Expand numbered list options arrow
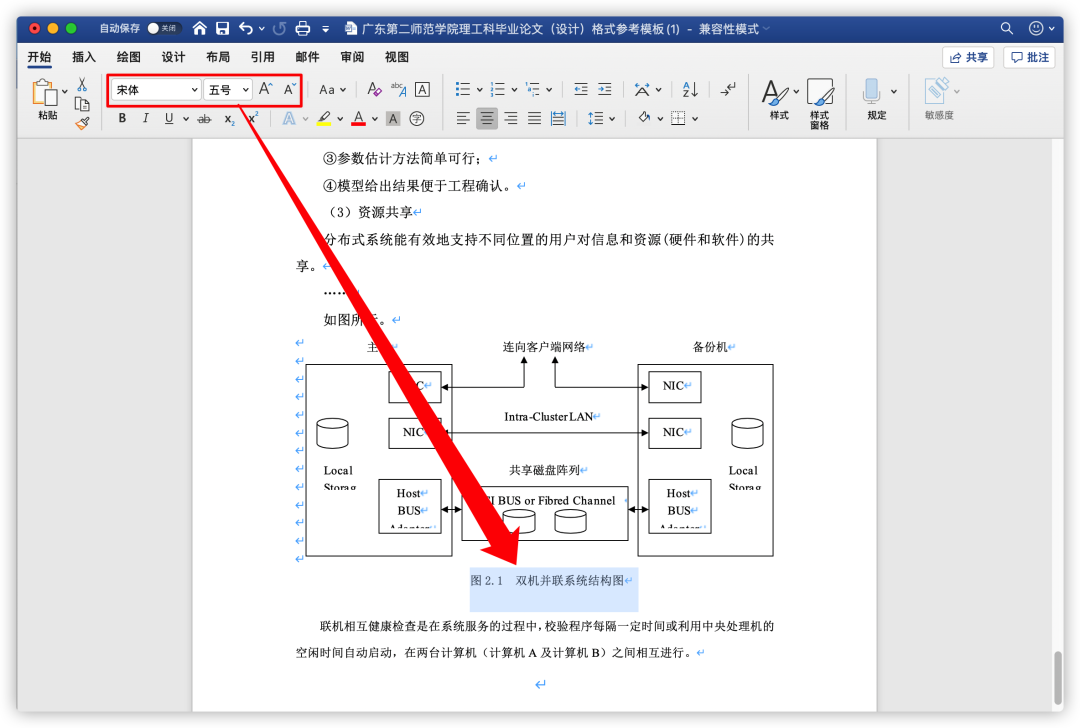This screenshot has height=728, width=1080. (x=514, y=90)
